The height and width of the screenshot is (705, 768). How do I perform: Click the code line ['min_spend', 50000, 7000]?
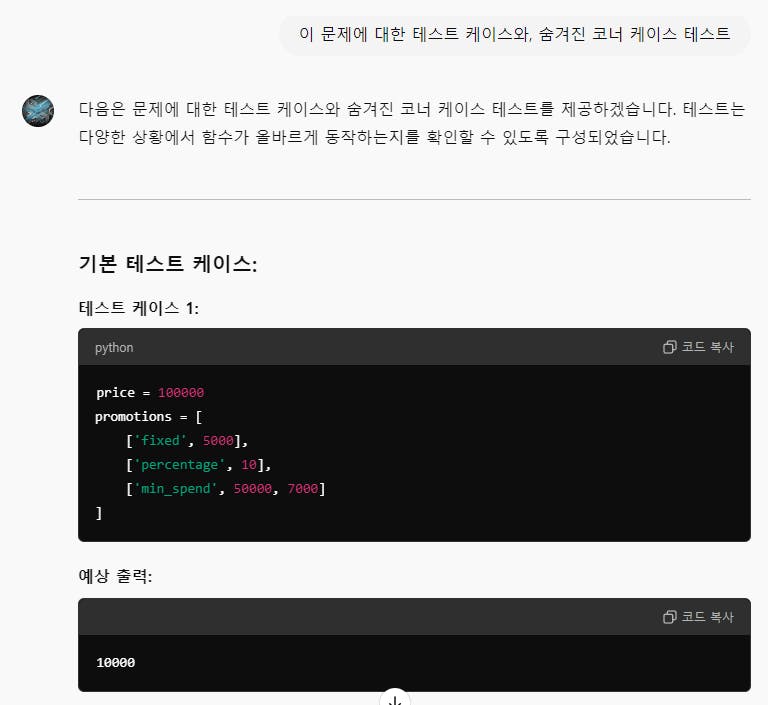pyautogui.click(x=226, y=488)
